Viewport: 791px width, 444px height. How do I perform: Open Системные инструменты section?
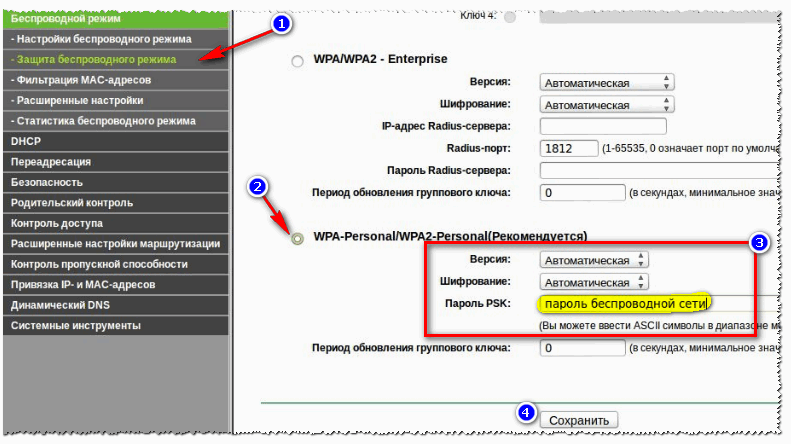[116, 325]
